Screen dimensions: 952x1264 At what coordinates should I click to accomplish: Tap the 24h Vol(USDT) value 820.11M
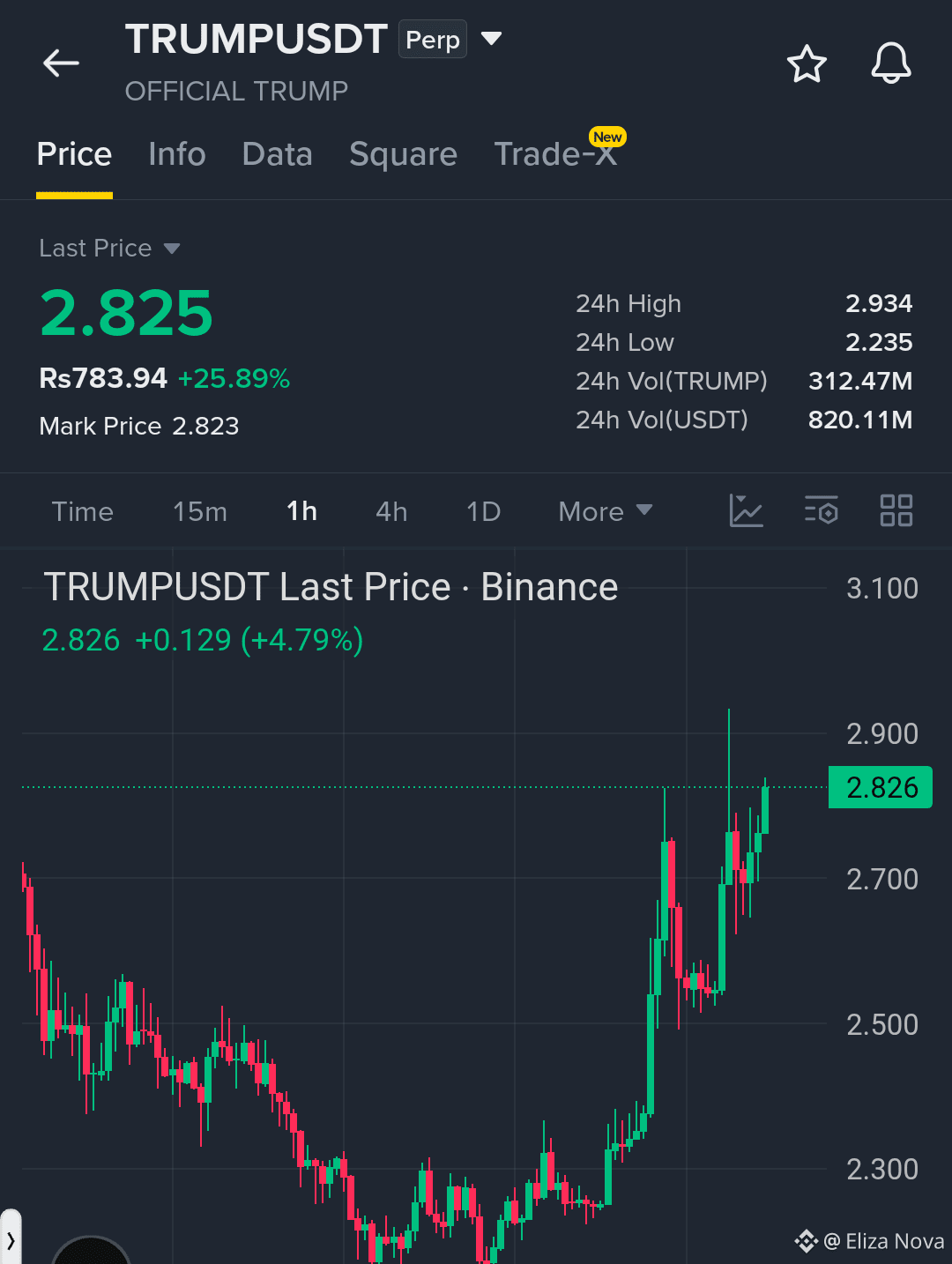860,420
